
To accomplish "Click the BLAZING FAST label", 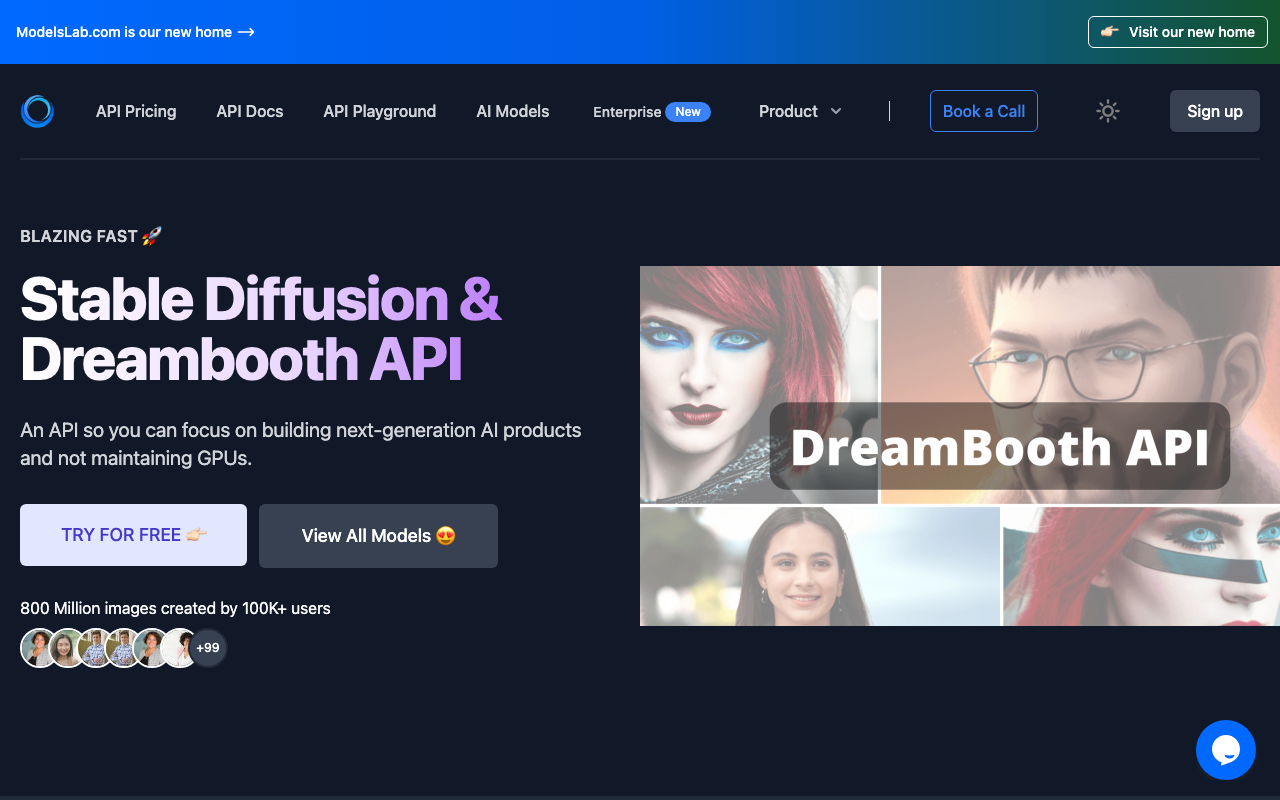I will (91, 236).
